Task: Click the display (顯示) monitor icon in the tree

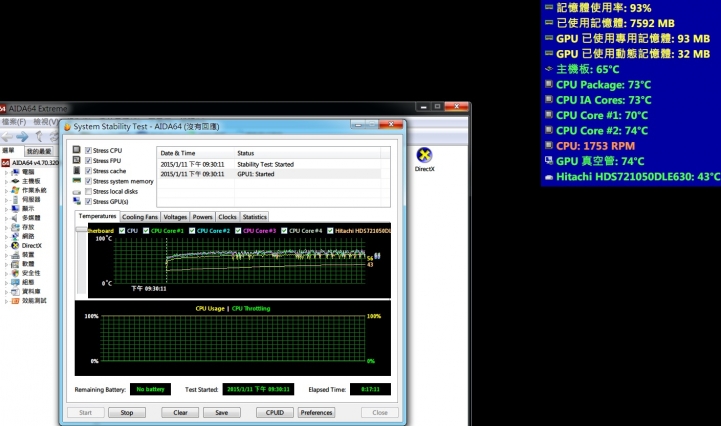Action: tap(15, 208)
